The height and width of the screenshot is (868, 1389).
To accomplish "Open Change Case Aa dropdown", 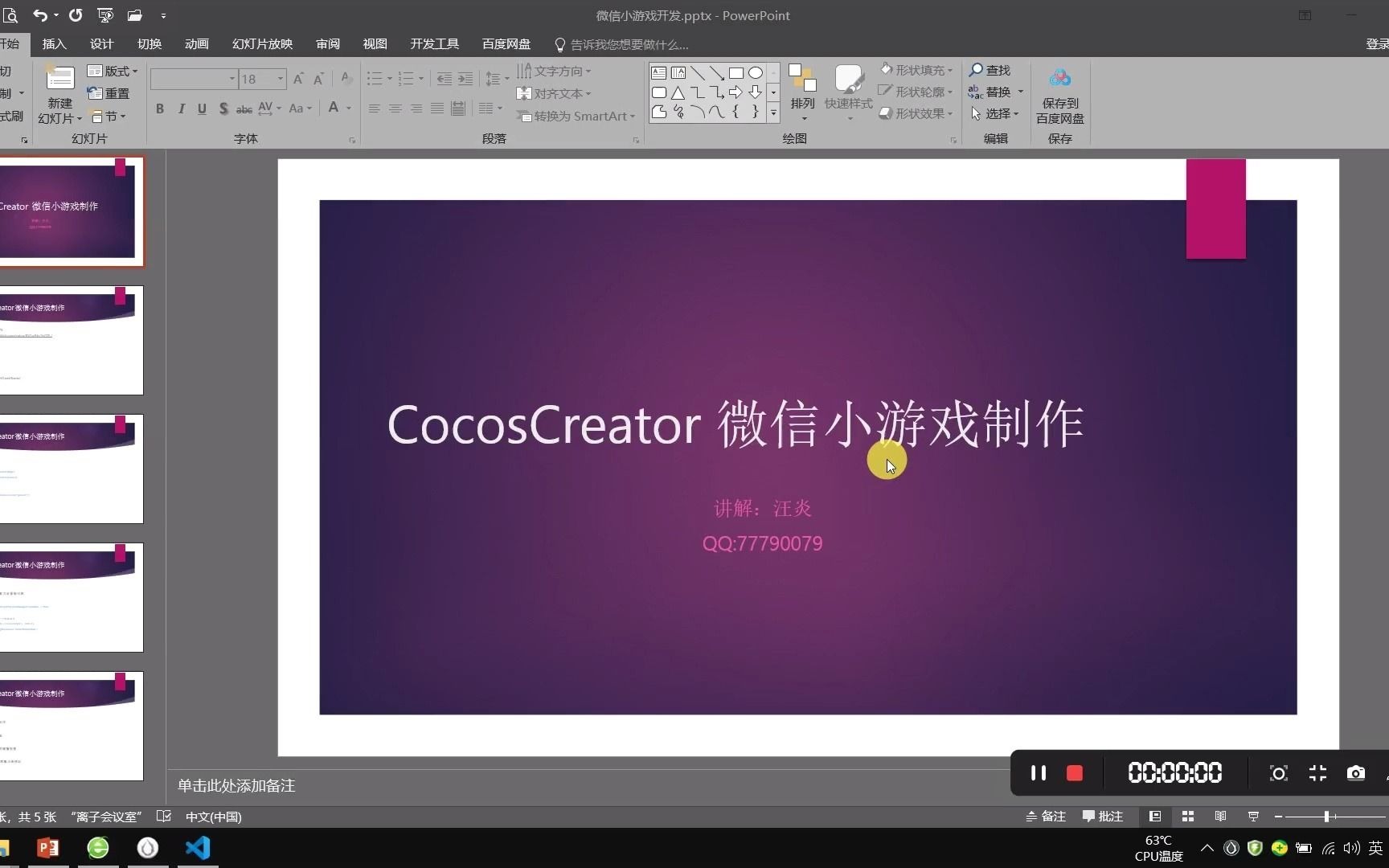I will 301,108.
